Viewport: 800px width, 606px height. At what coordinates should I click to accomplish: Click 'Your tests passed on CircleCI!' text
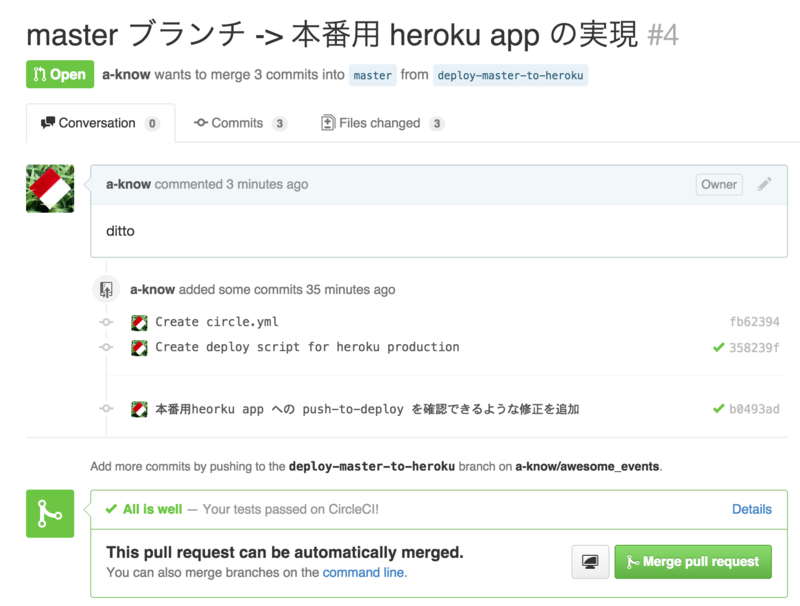pos(291,509)
